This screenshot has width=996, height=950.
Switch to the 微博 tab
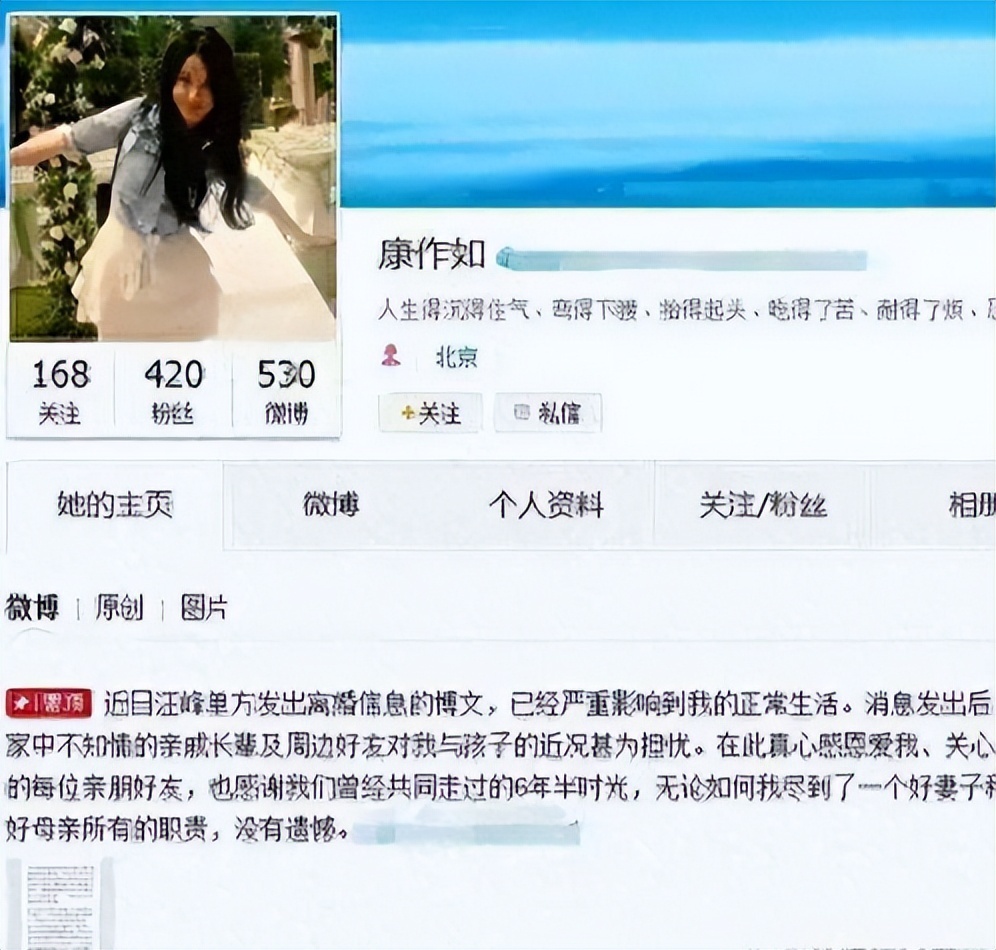(331, 505)
